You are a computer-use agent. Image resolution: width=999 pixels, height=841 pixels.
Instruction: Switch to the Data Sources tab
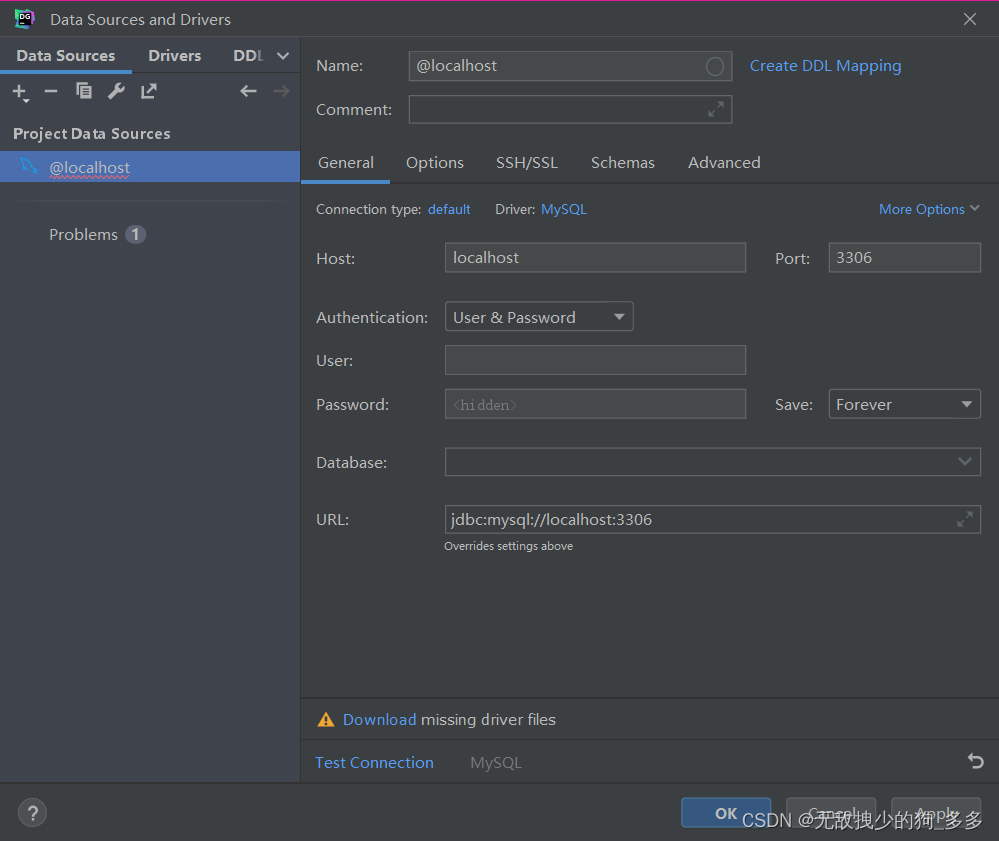pos(66,55)
